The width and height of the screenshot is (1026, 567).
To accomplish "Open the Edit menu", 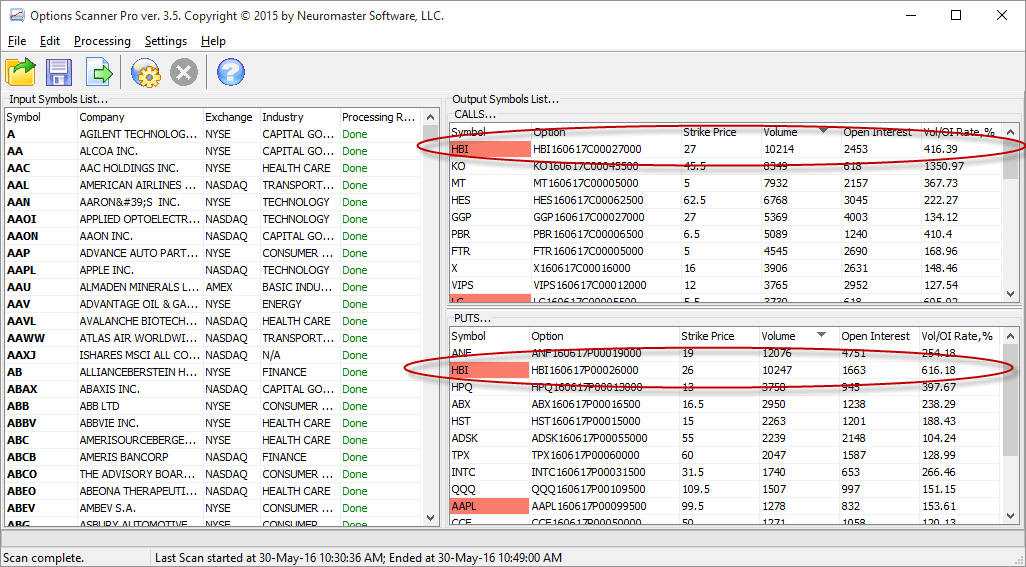I will pos(50,41).
